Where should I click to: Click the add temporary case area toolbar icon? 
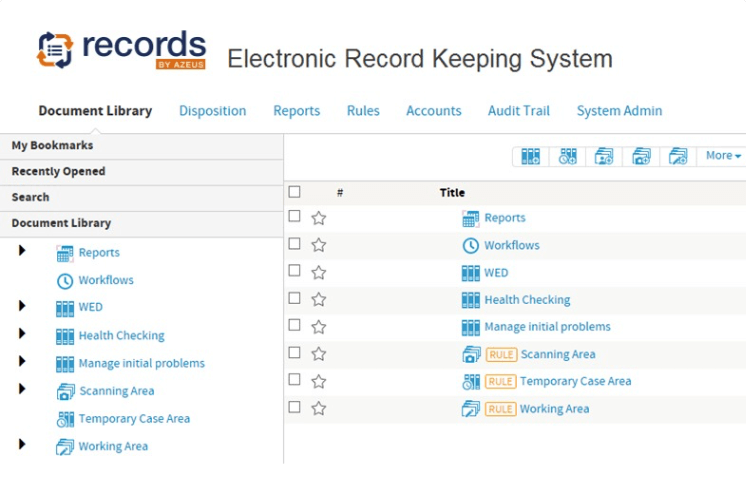tap(568, 156)
